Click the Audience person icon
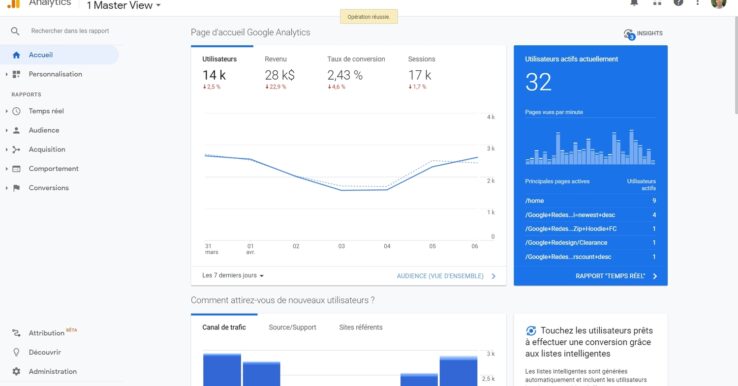Viewport: 738px width, 386px height. 16,130
